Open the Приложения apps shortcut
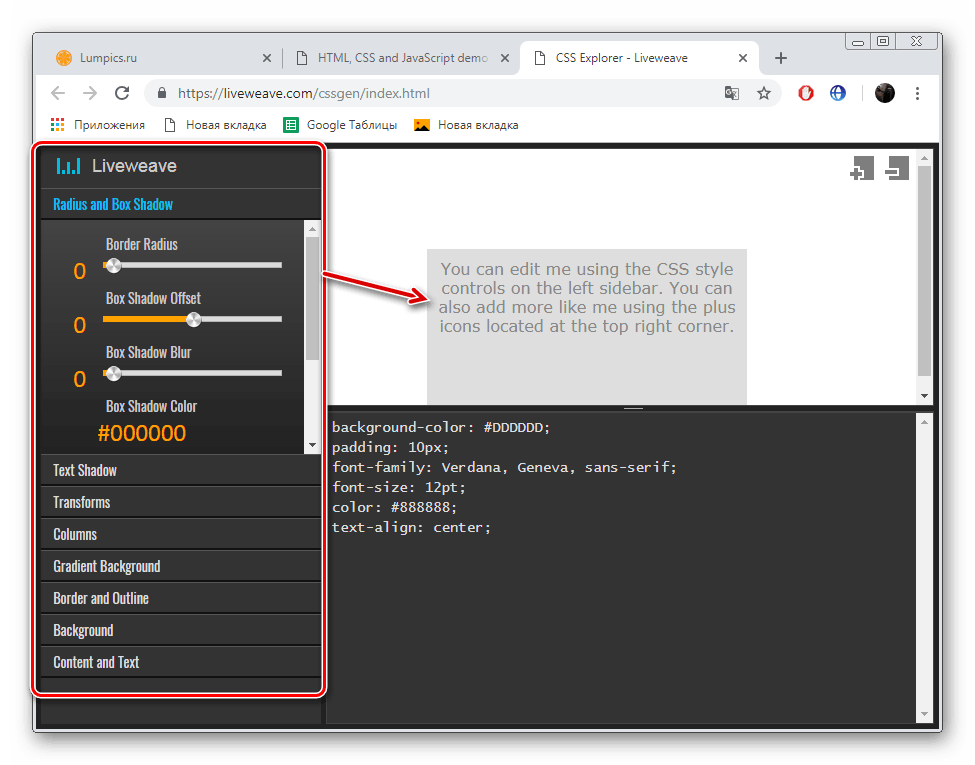 click(x=98, y=125)
